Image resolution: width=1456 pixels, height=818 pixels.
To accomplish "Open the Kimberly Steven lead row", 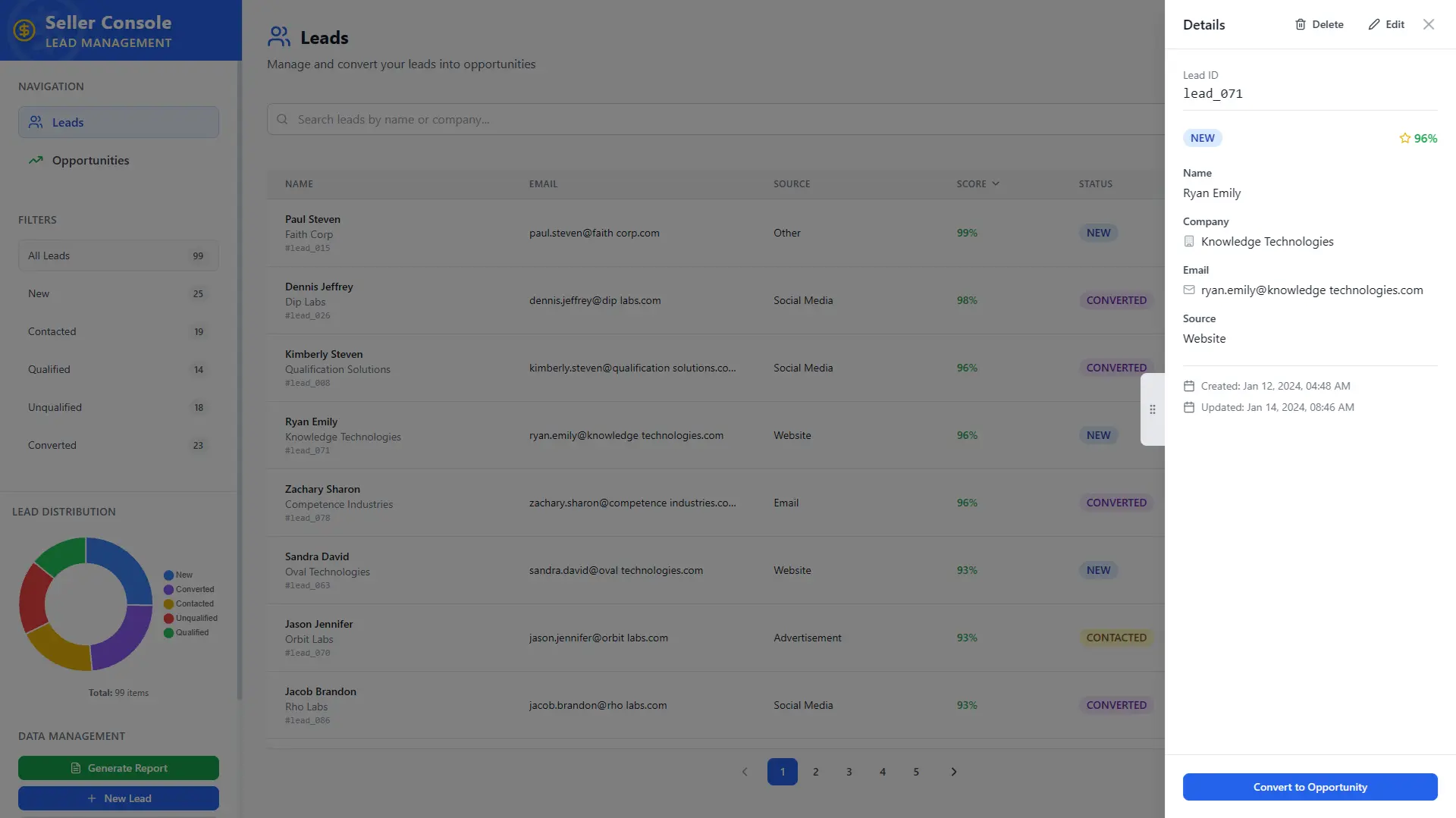I will click(715, 368).
